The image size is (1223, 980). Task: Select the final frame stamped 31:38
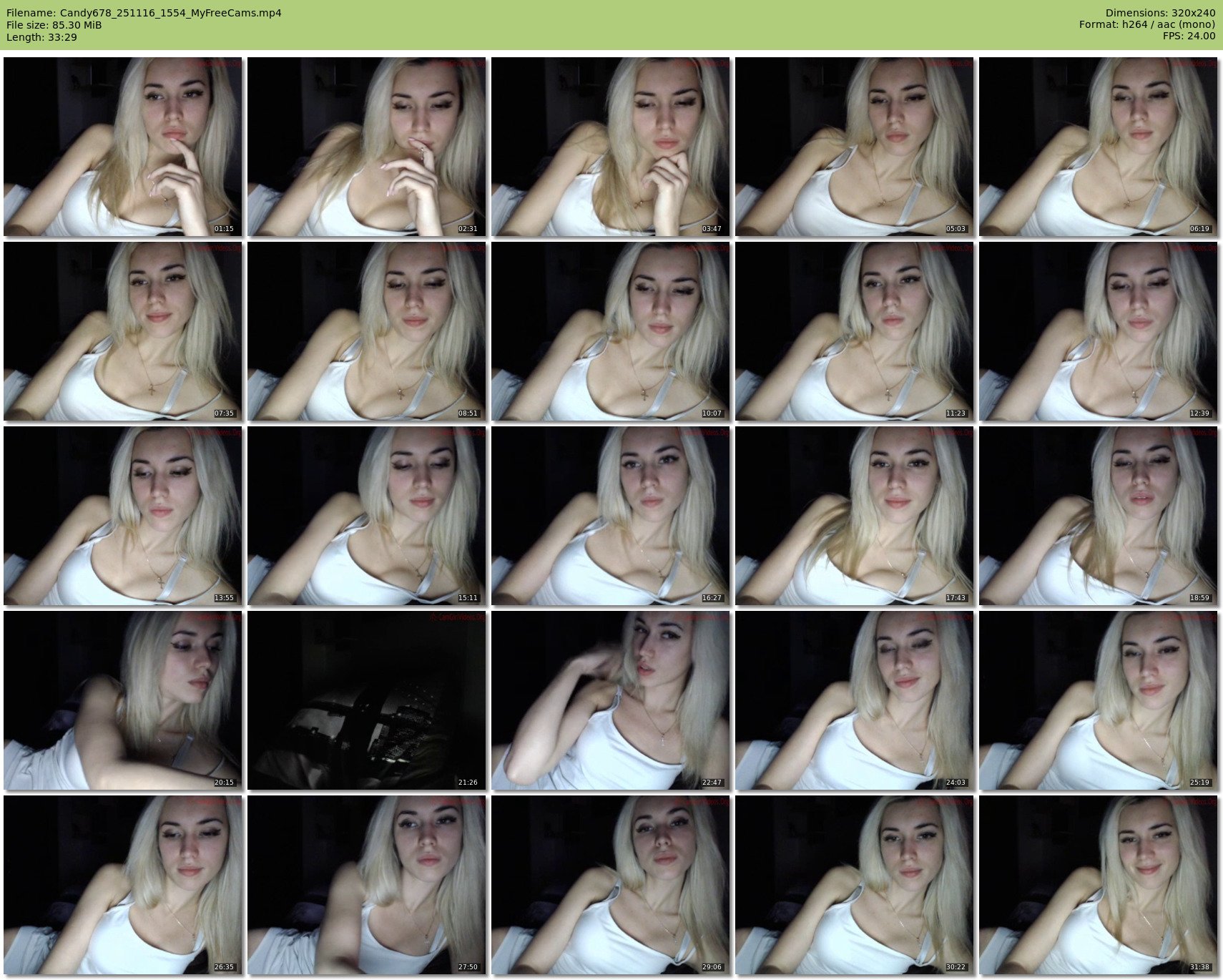[x=1099, y=885]
